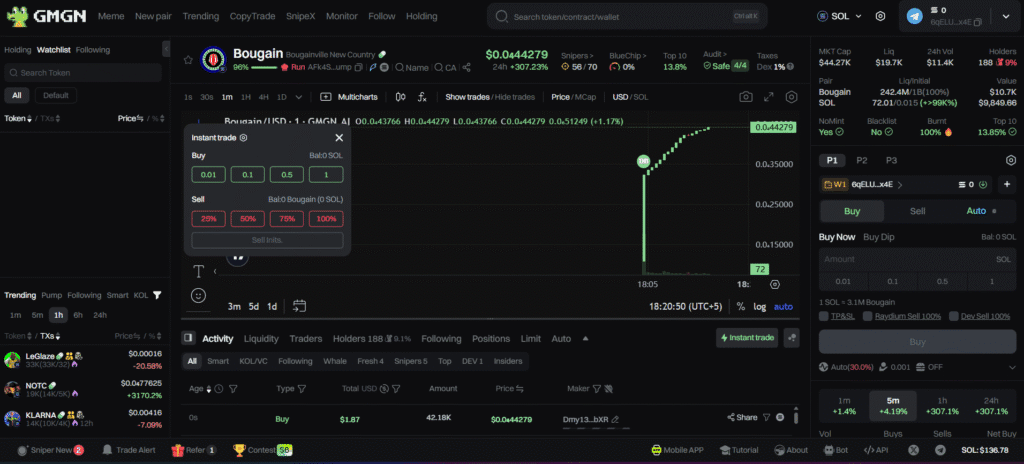Viewport: 1024px width, 464px height.
Task: Toggle percent scale on the chart
Action: click(x=741, y=307)
